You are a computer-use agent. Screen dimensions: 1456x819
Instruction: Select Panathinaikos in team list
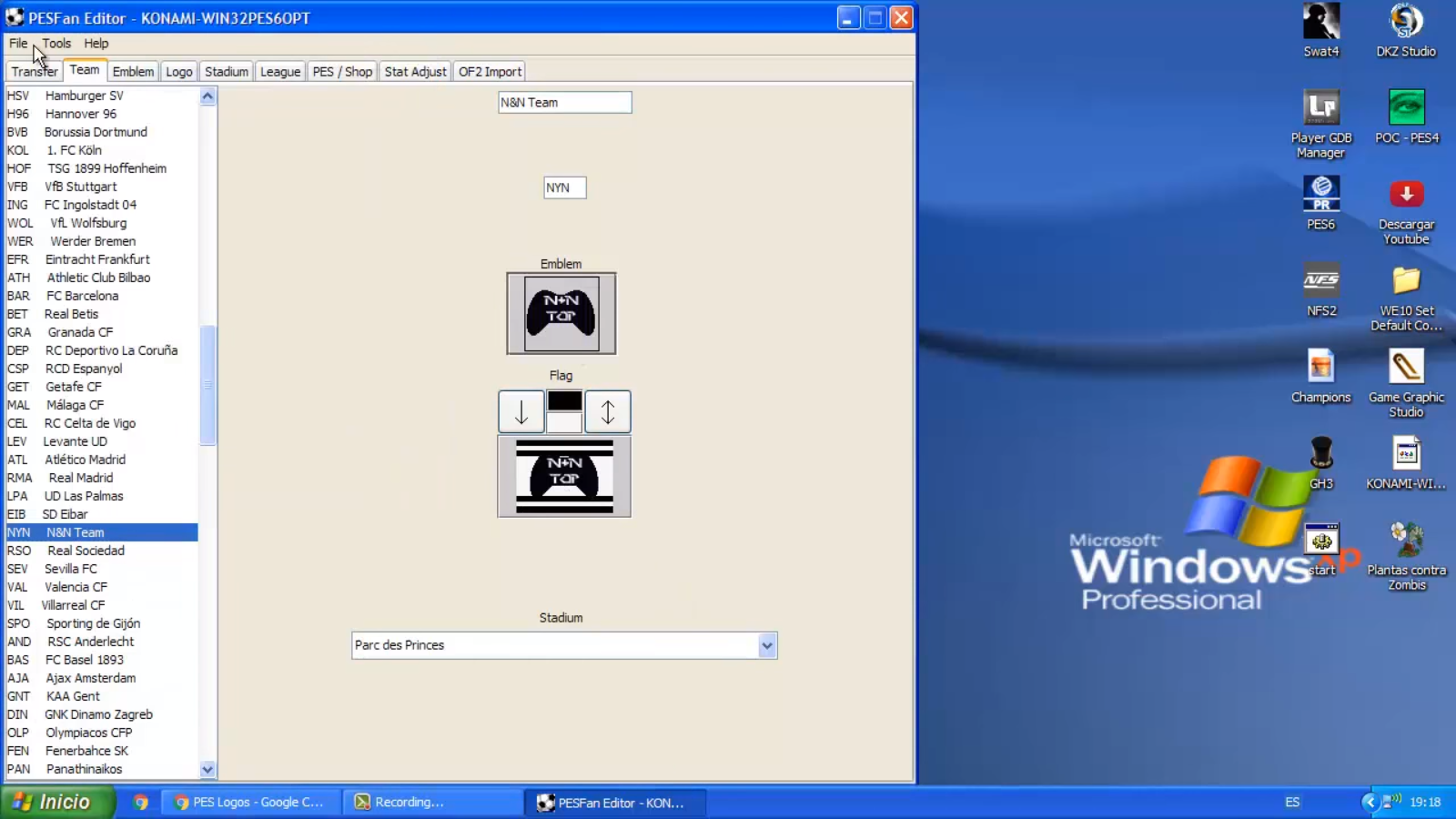coord(102,769)
